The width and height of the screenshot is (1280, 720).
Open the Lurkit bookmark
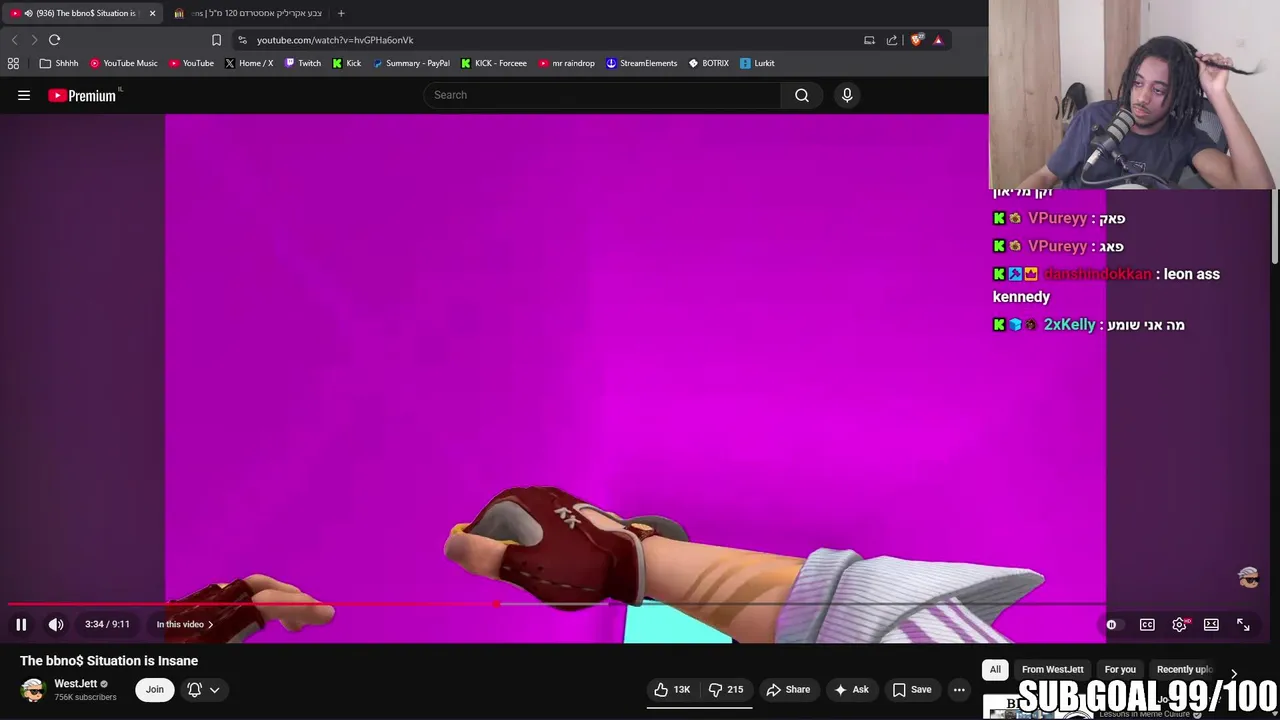pos(757,63)
